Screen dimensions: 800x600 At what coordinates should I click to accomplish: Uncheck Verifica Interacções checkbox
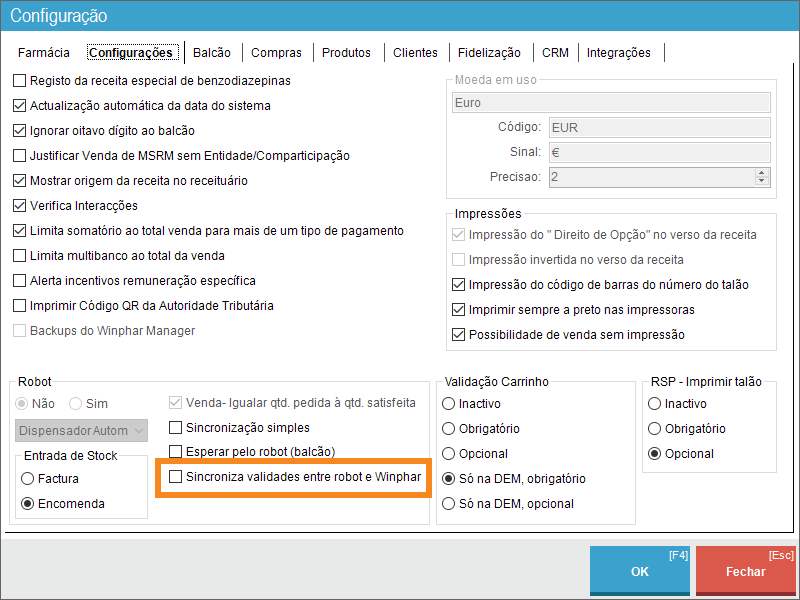20,205
